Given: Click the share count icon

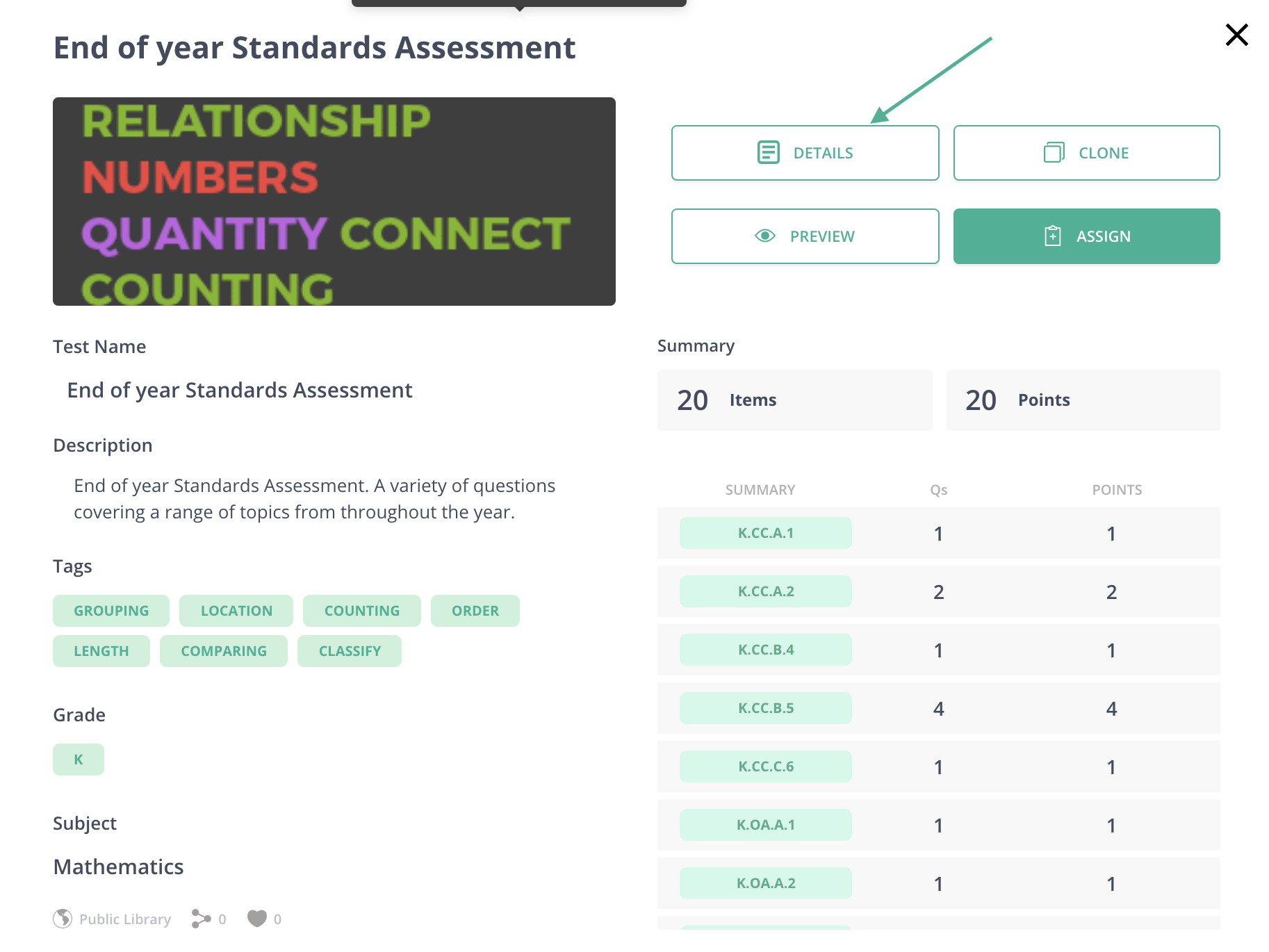Looking at the screenshot, I should pyautogui.click(x=201, y=919).
